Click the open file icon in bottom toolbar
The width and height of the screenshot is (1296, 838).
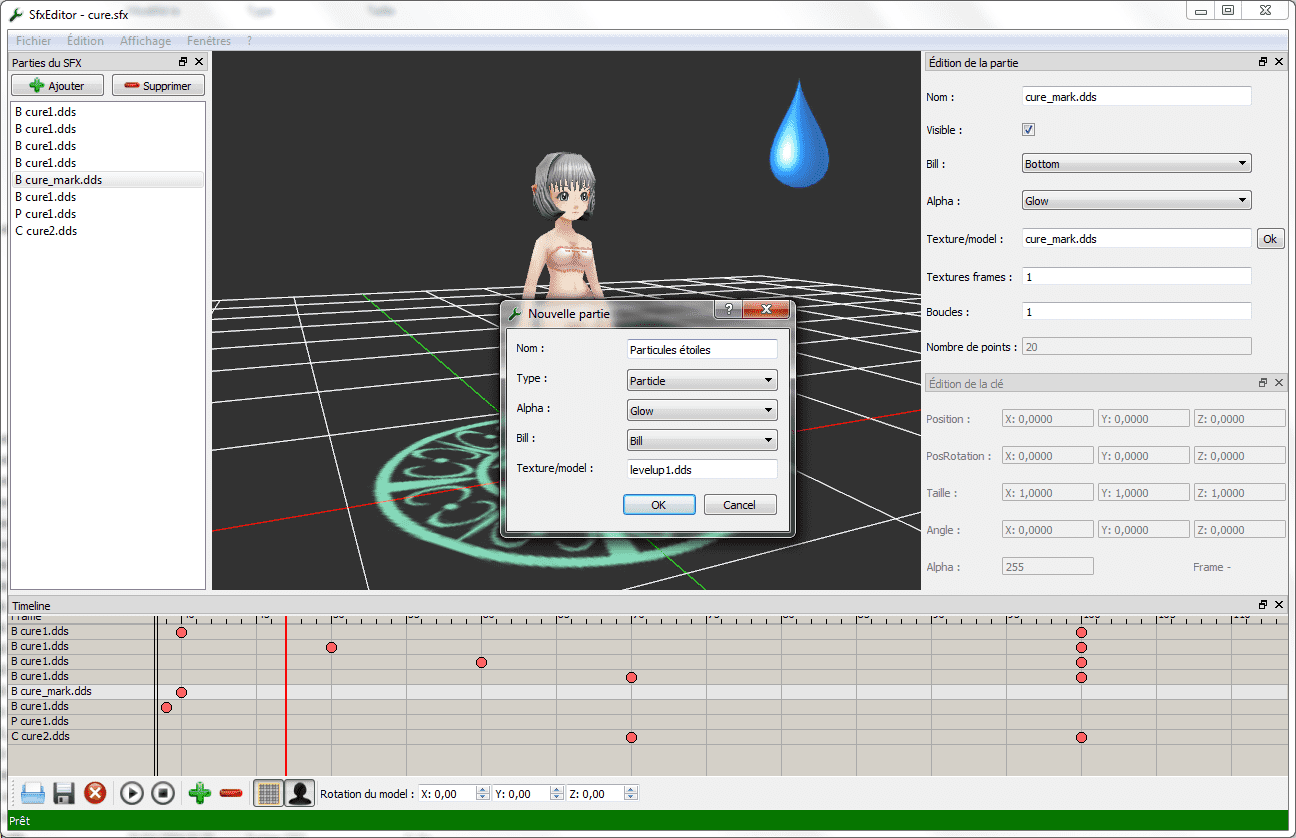(x=33, y=794)
